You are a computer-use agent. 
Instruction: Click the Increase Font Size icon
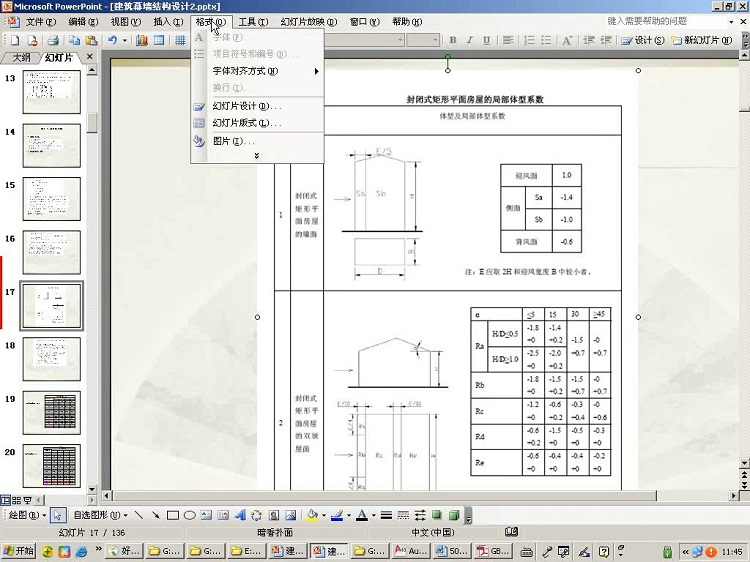coord(567,40)
